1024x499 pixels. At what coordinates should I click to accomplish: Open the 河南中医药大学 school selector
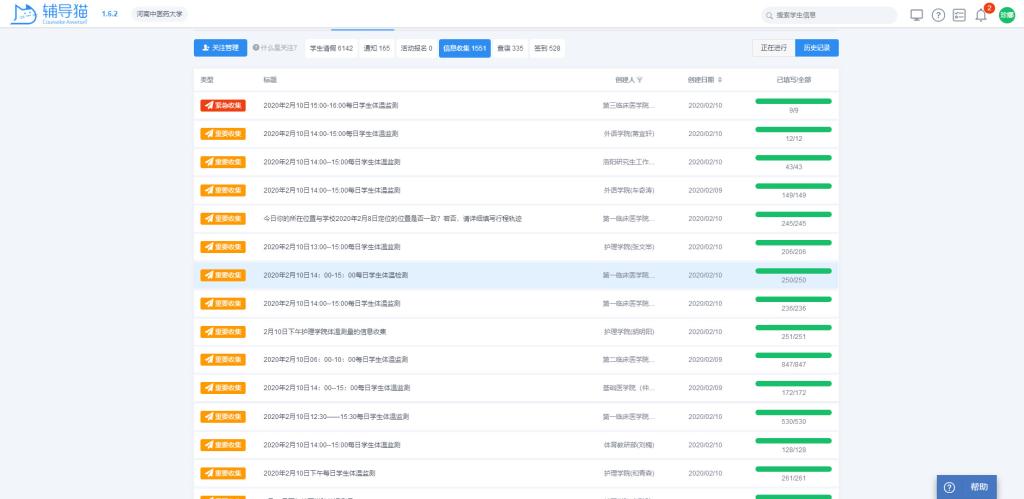point(159,15)
